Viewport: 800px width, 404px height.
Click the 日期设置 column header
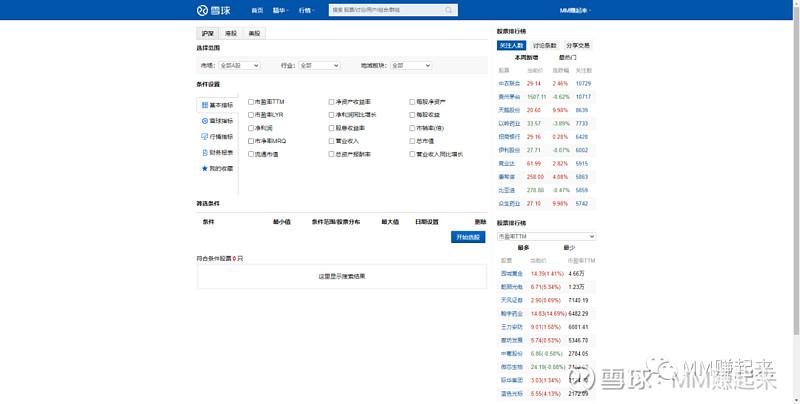[427, 222]
